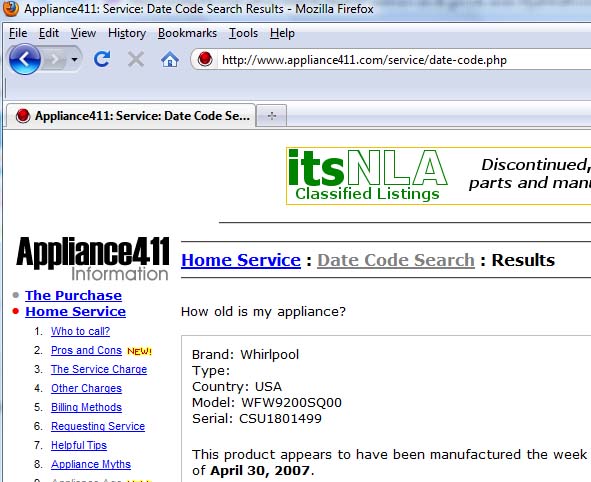Open The Purchase sidebar link
Viewport: 591px width, 482px height.
click(x=73, y=295)
